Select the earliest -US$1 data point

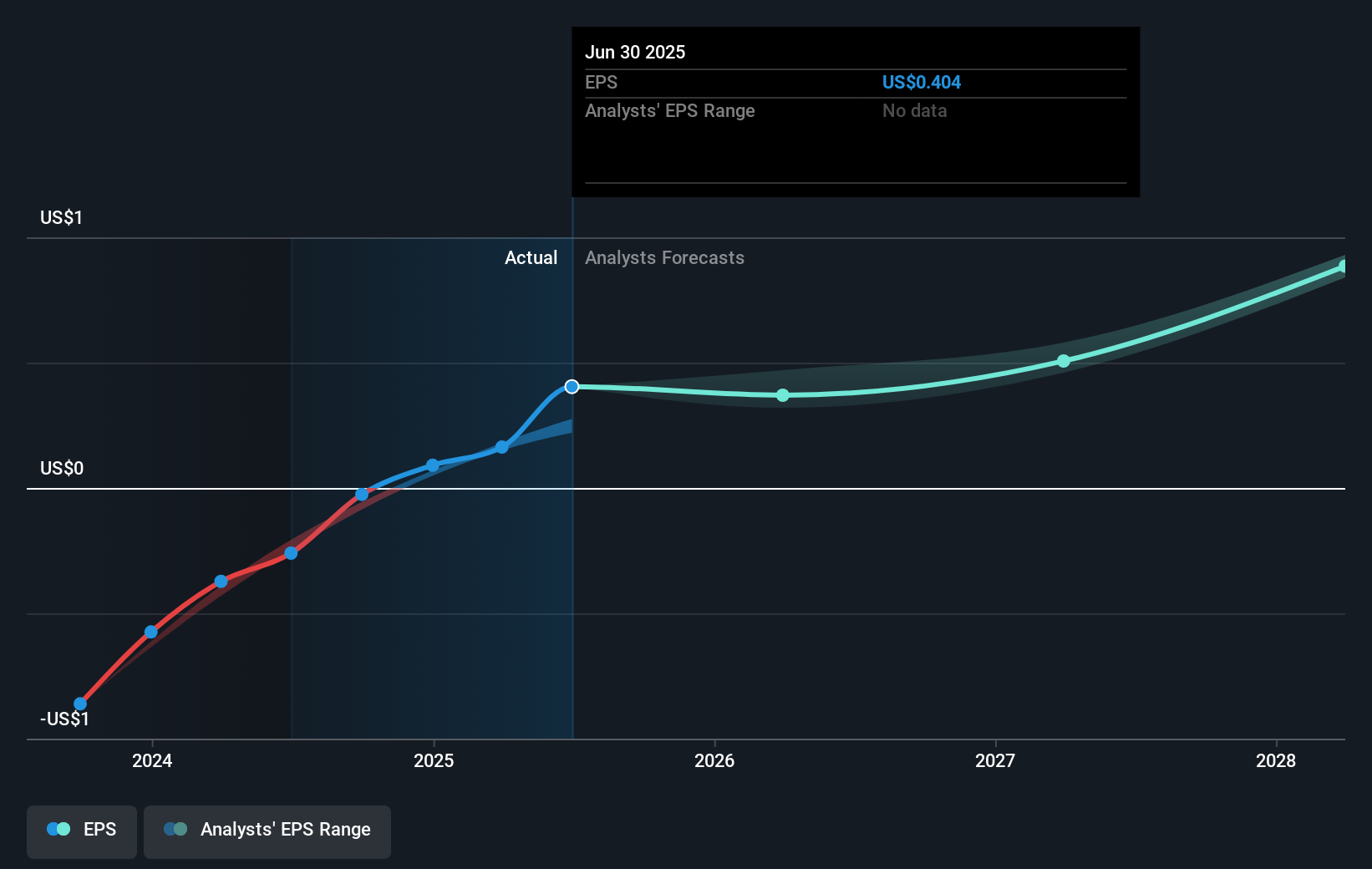[79, 702]
